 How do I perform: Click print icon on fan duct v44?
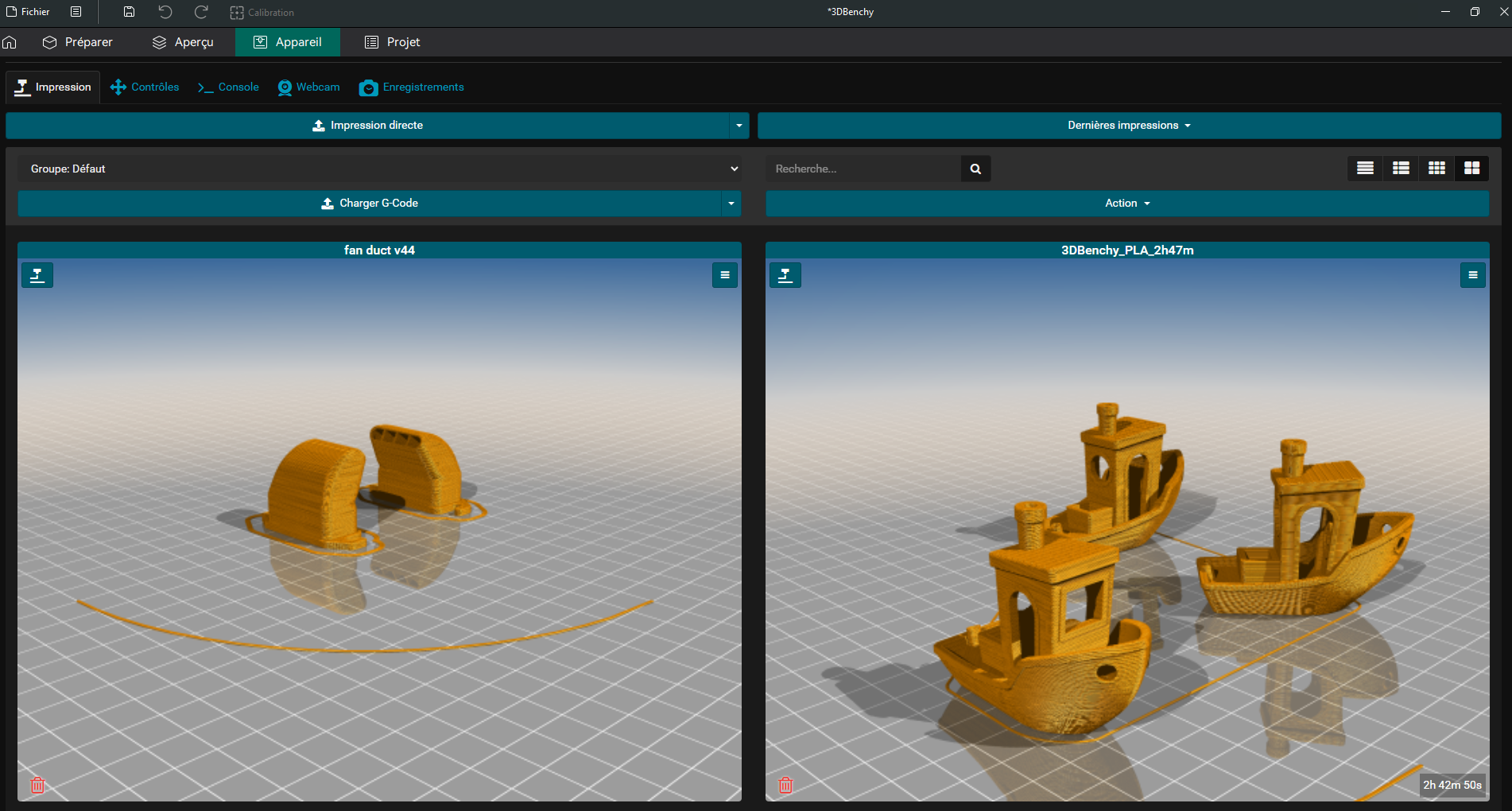[37, 275]
